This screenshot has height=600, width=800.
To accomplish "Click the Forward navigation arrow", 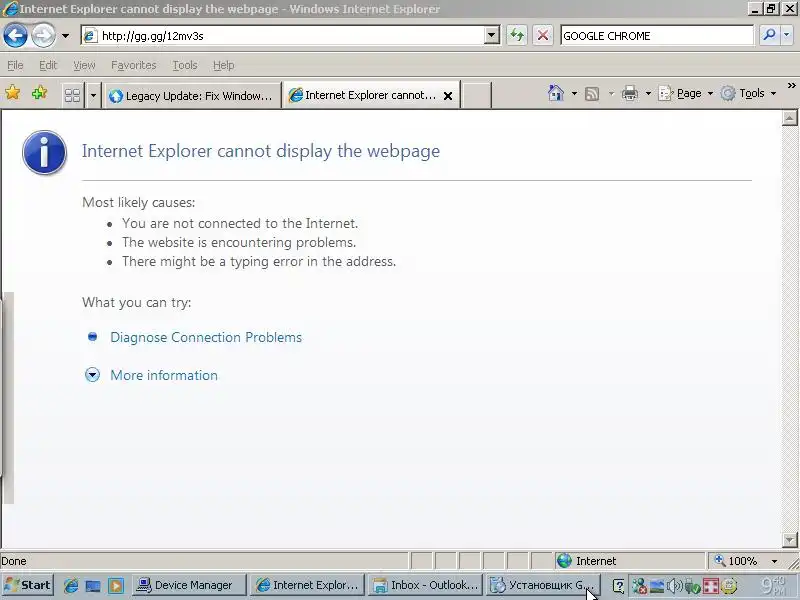I will 43,36.
